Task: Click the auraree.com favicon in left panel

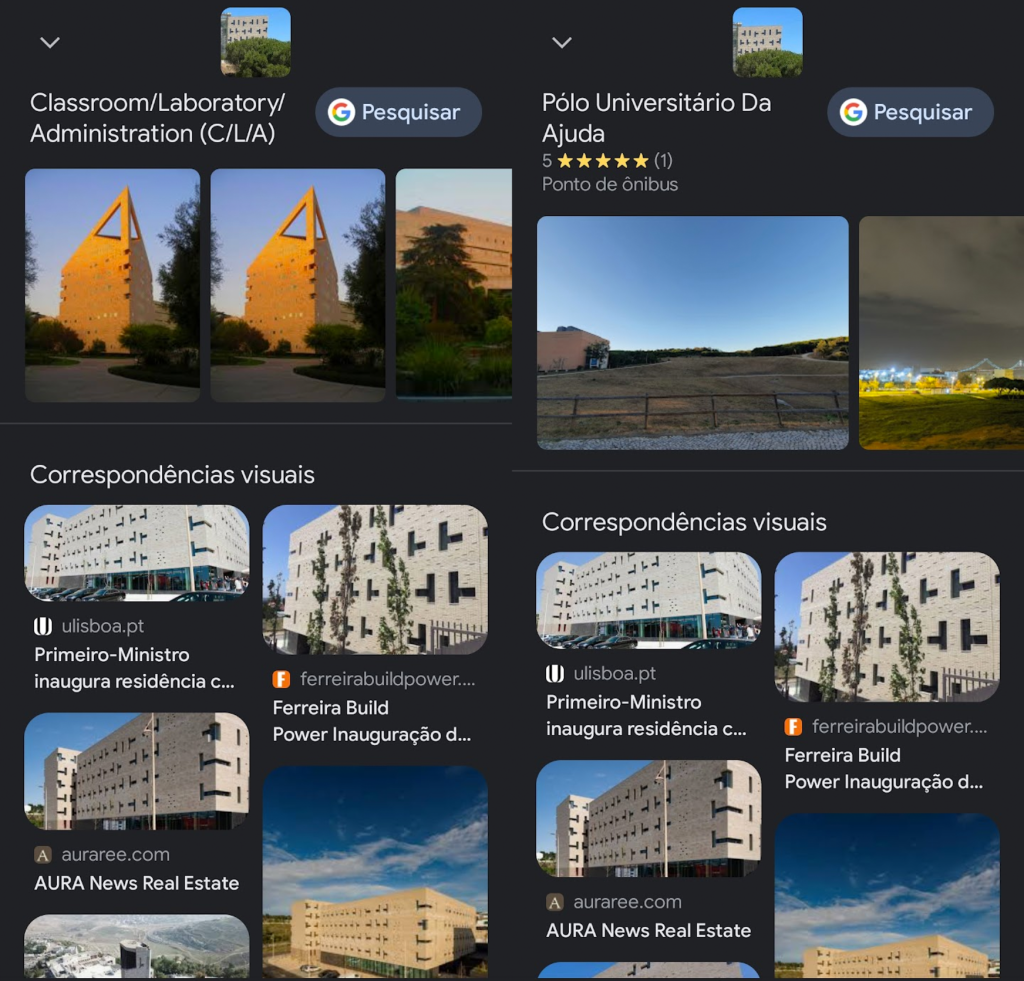Action: pyautogui.click(x=42, y=854)
